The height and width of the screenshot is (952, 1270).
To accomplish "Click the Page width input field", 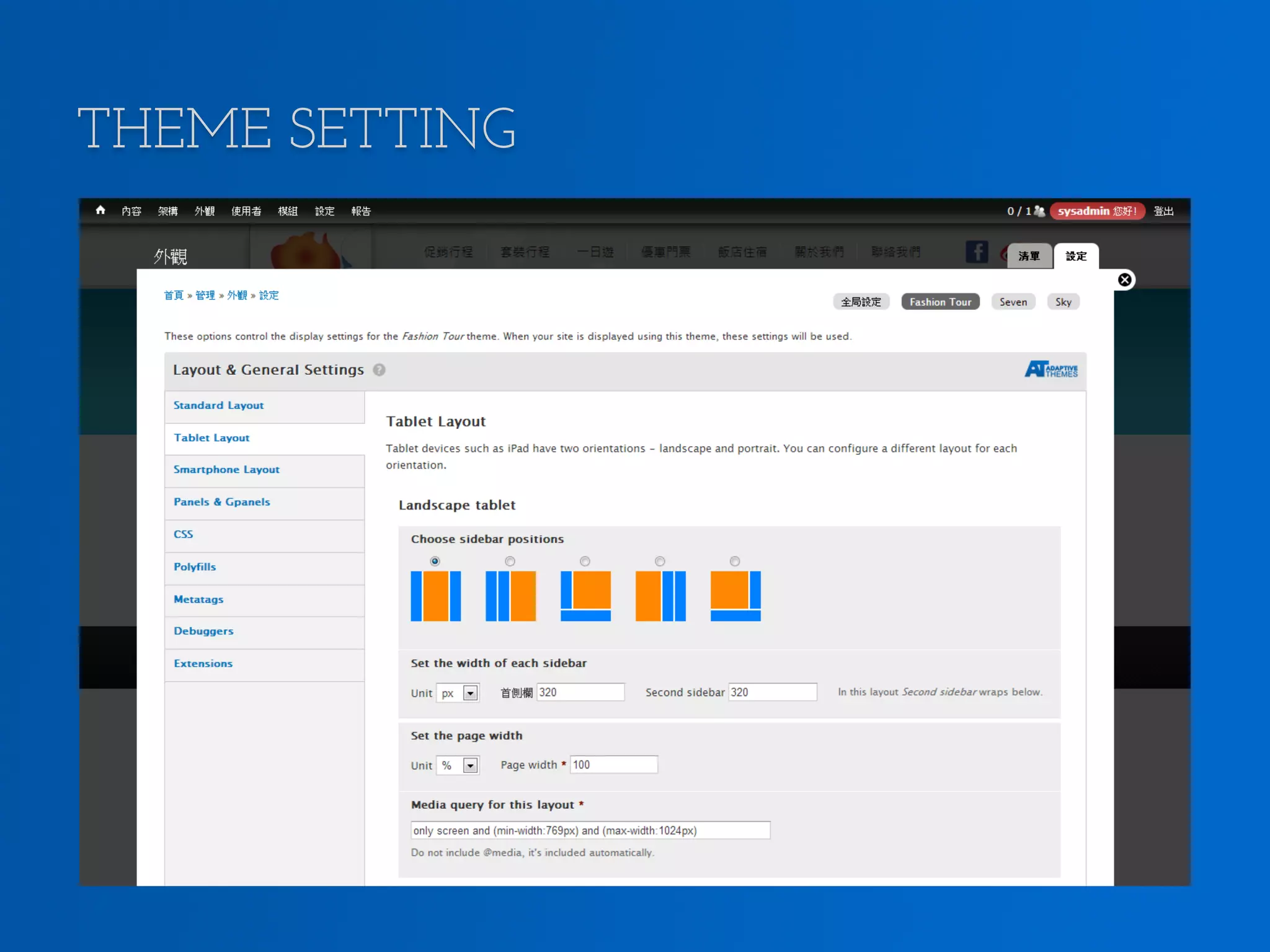I will [614, 765].
